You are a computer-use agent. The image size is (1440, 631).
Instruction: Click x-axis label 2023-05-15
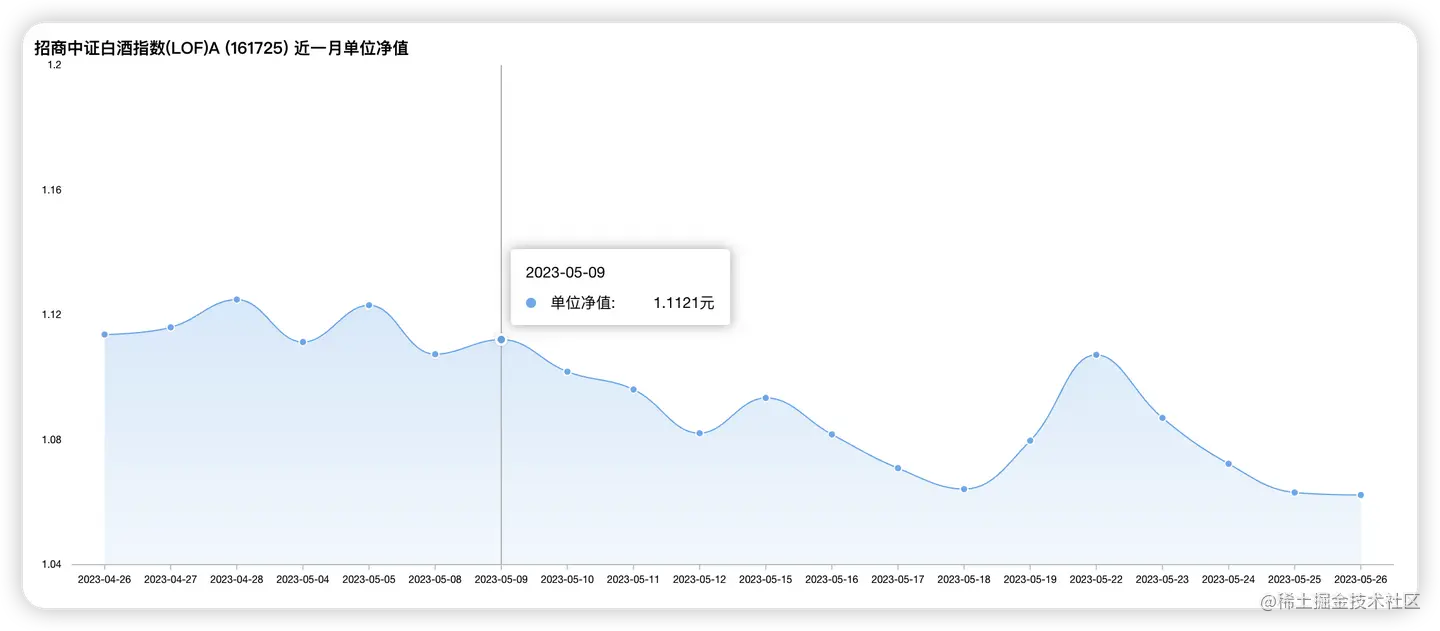coord(766,579)
